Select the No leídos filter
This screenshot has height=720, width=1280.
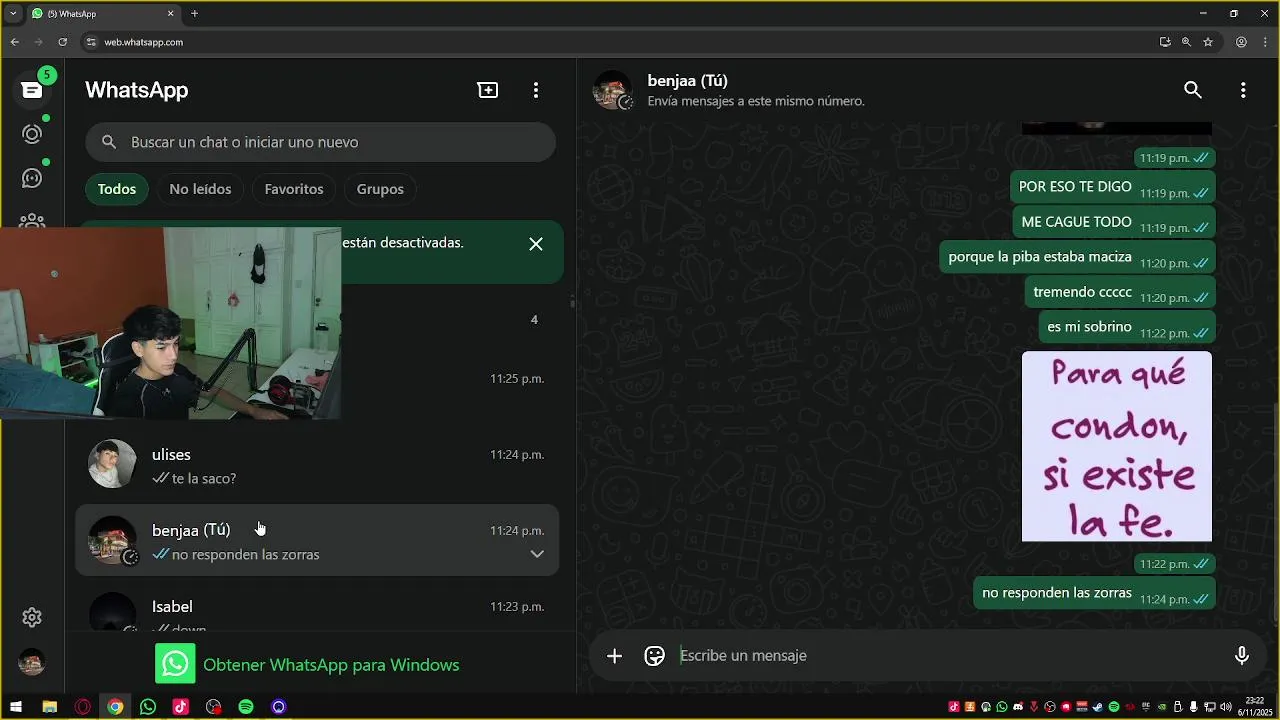[200, 189]
